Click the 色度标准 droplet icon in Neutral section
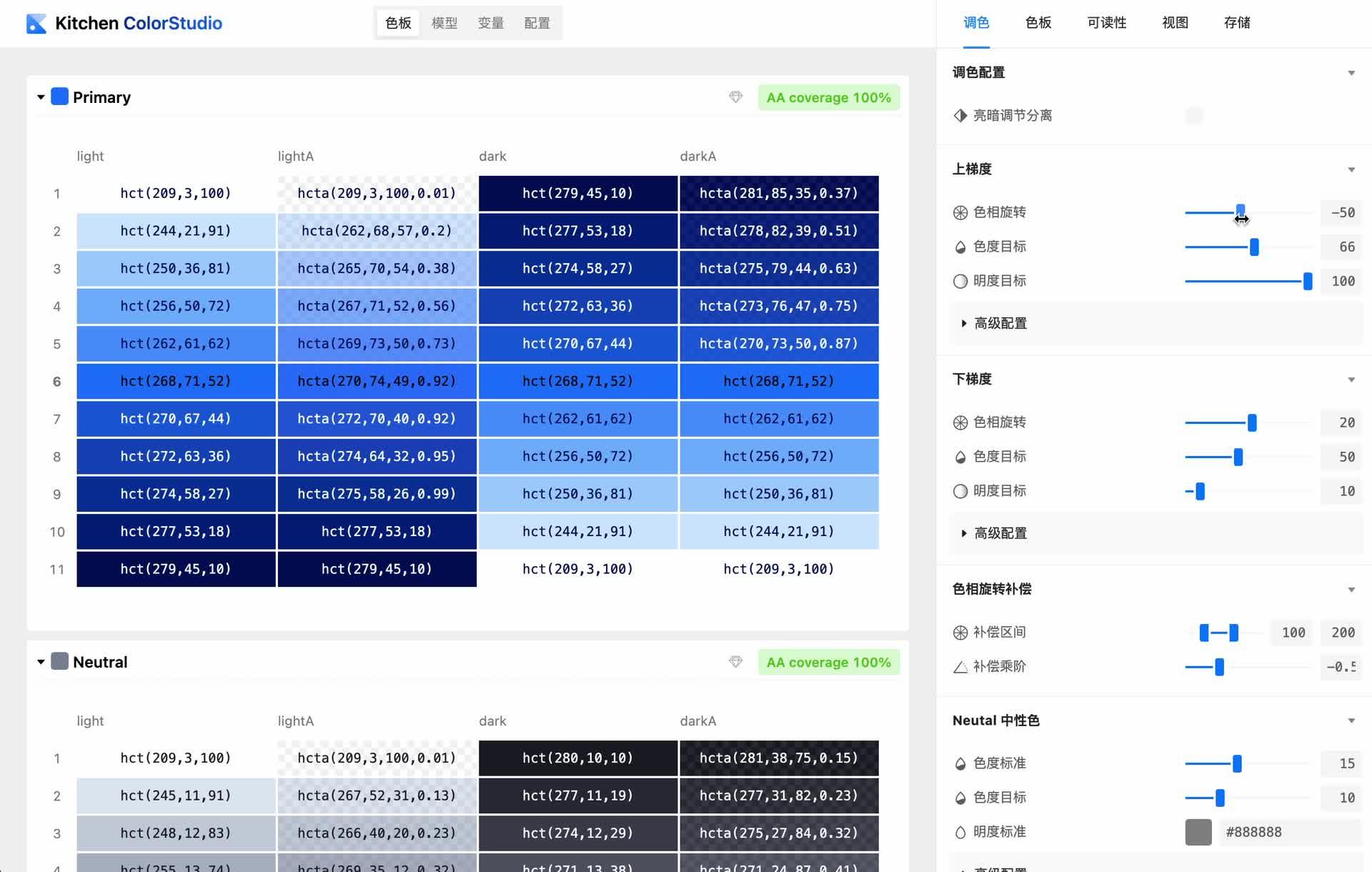 click(960, 763)
